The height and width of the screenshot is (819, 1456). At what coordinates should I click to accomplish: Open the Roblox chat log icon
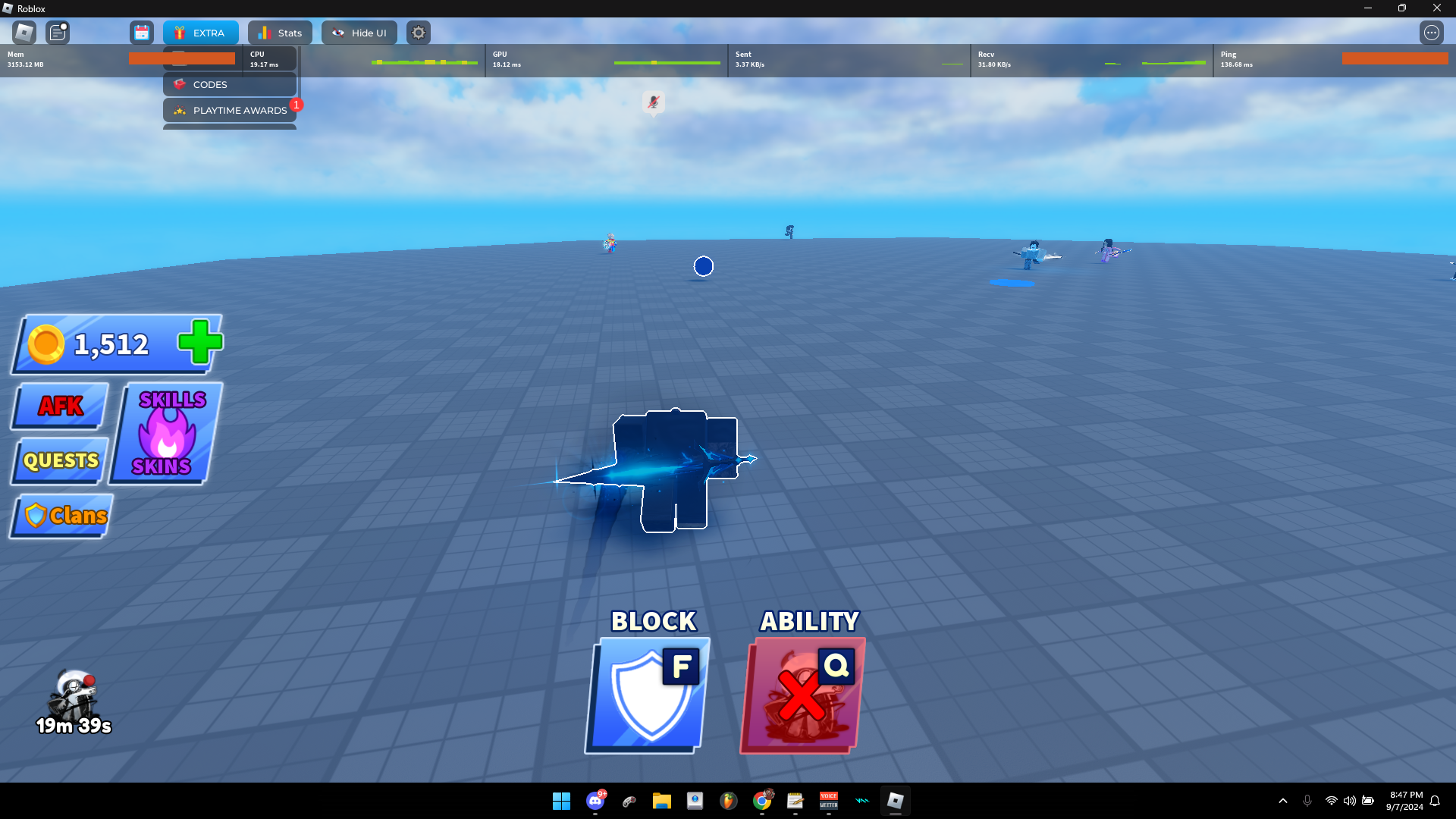[58, 33]
